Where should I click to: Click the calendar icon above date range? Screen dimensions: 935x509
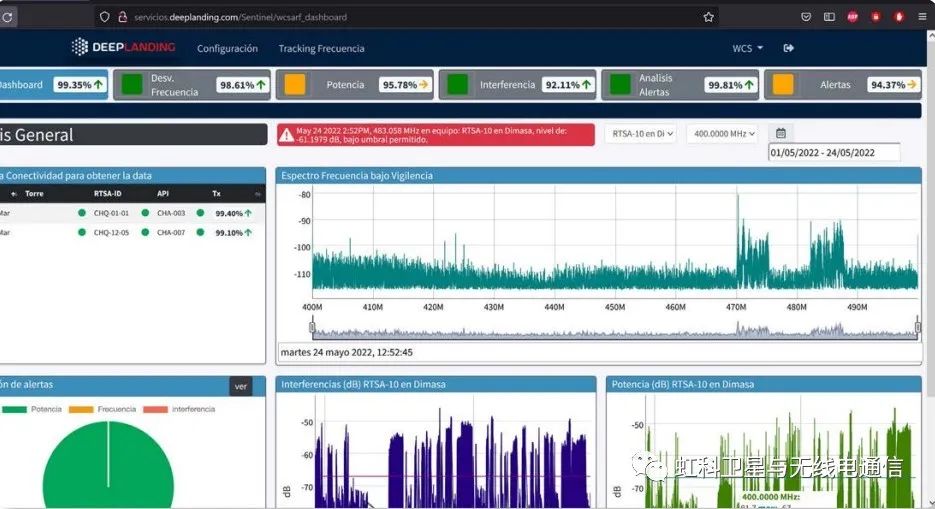(781, 133)
